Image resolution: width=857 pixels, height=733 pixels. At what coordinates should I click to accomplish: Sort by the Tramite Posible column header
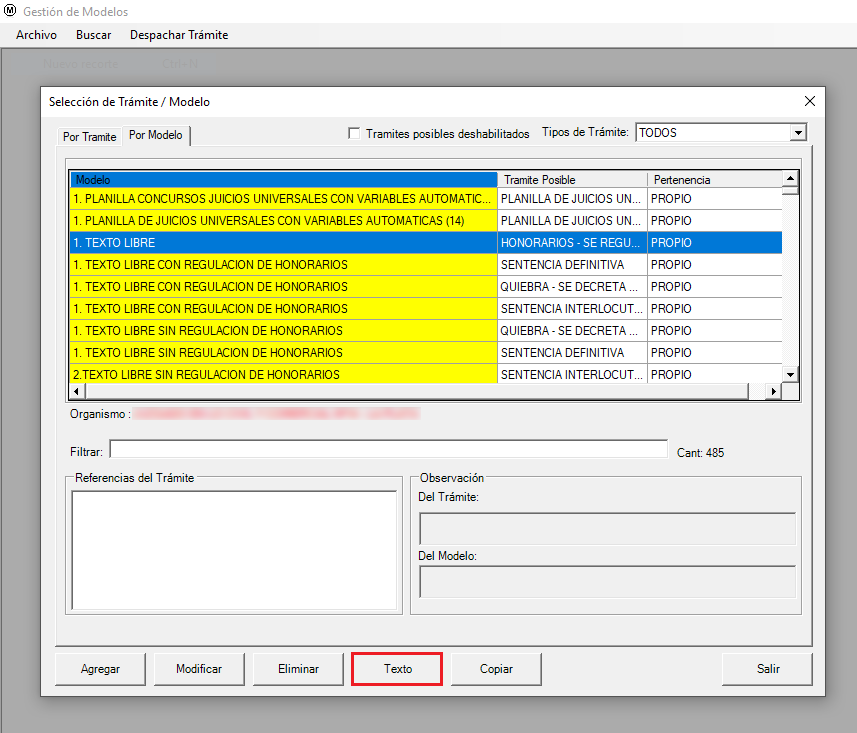[572, 180]
